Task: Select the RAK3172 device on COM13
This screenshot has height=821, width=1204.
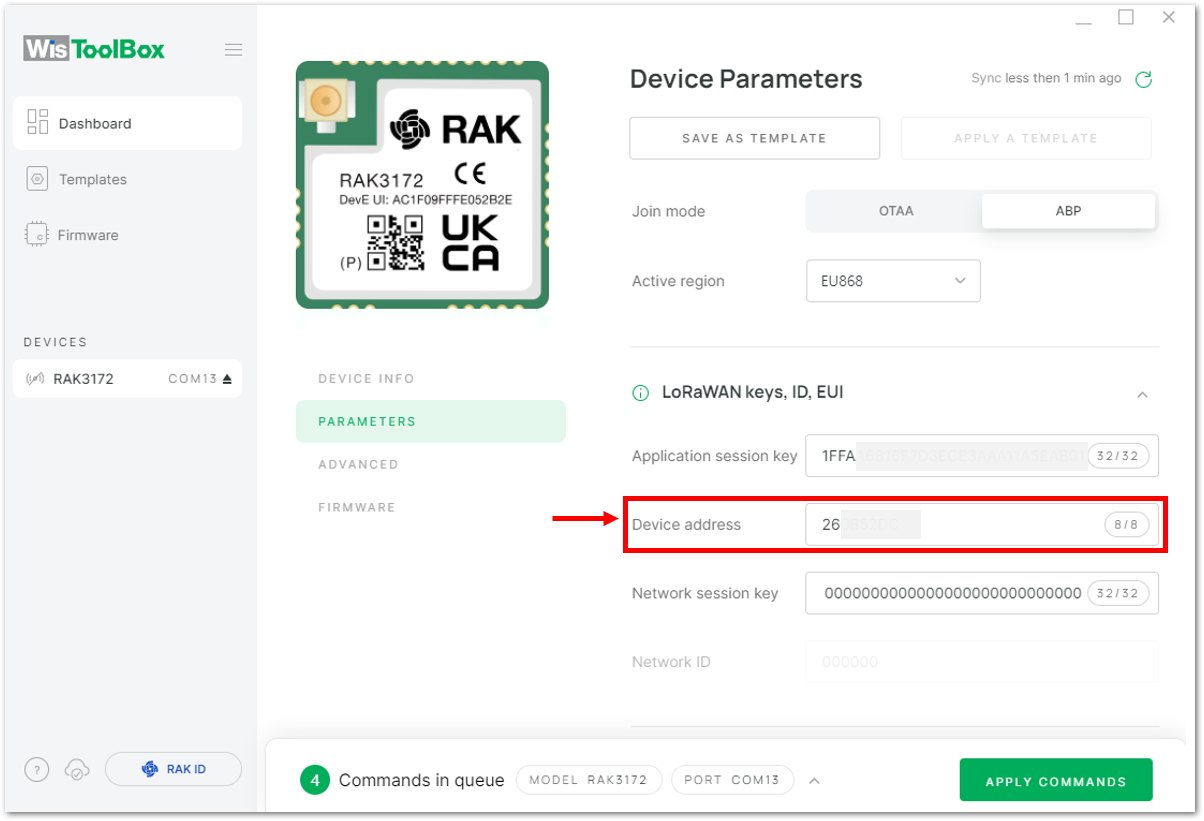Action: [127, 379]
